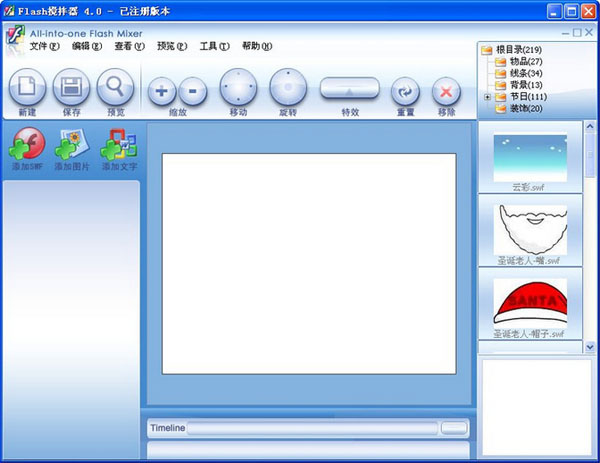
Task: Maximize the inner Flash Mixer panel
Action: point(577,33)
